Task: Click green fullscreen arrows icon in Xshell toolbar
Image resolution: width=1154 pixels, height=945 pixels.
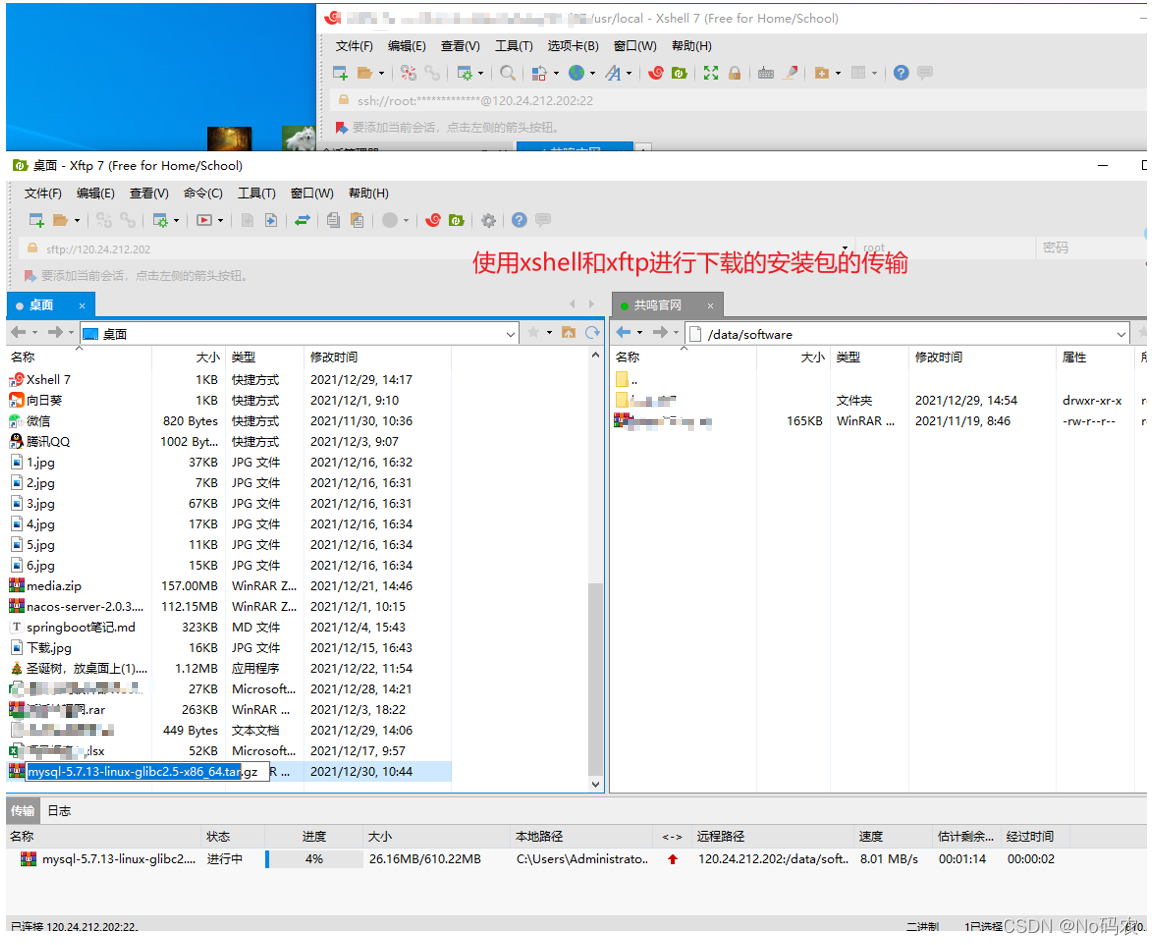Action: point(710,73)
